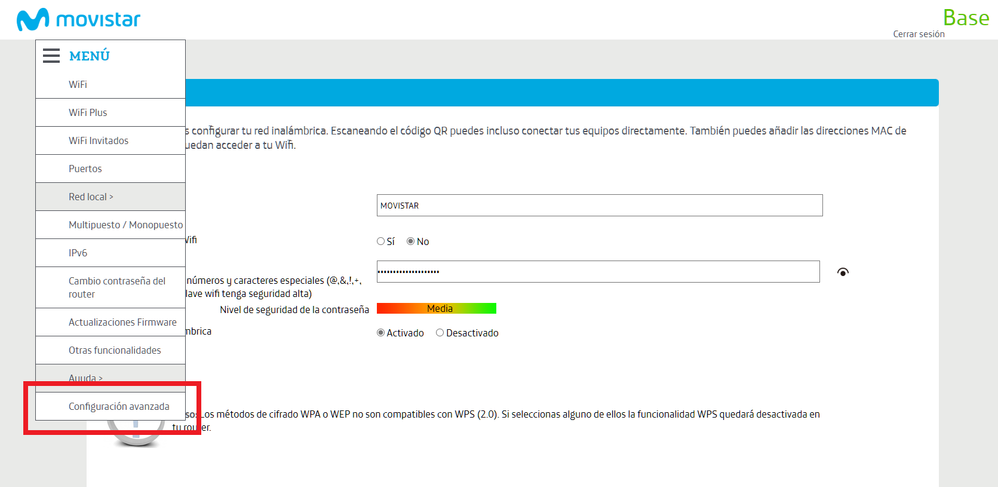The width and height of the screenshot is (998, 487).
Task: Click the hamburger menu icon
Action: 51,56
